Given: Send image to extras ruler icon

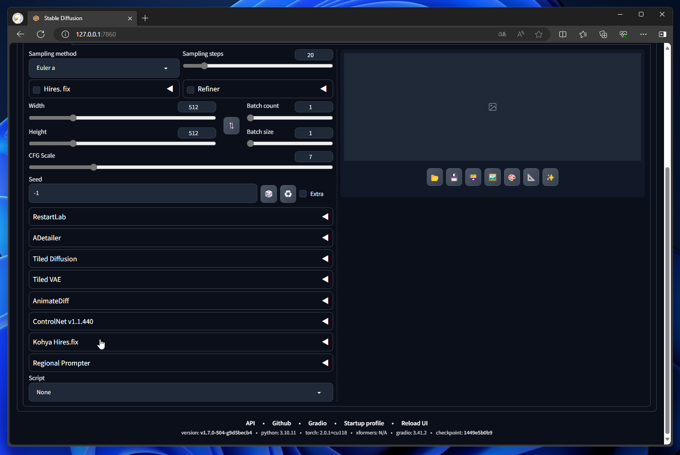Looking at the screenshot, I should click(x=531, y=177).
